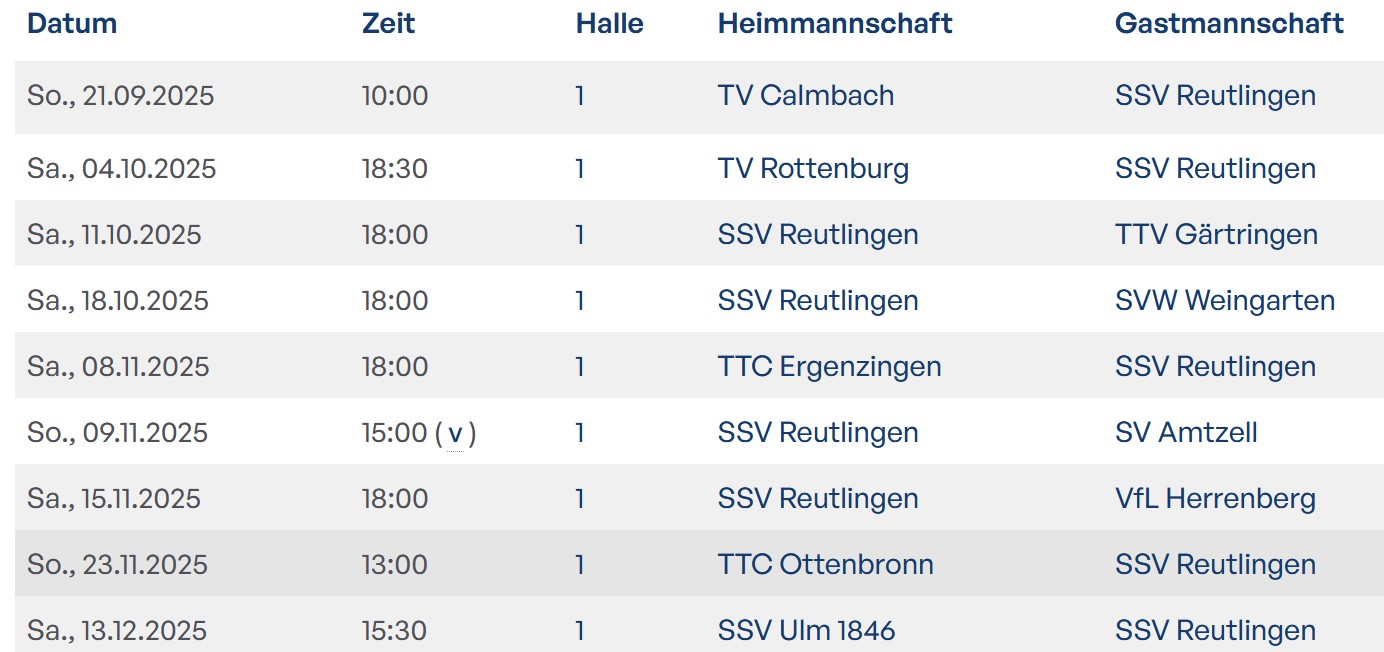Click the Heimmannschaft column header
Screen dimensions: 1384x652
[835, 24]
